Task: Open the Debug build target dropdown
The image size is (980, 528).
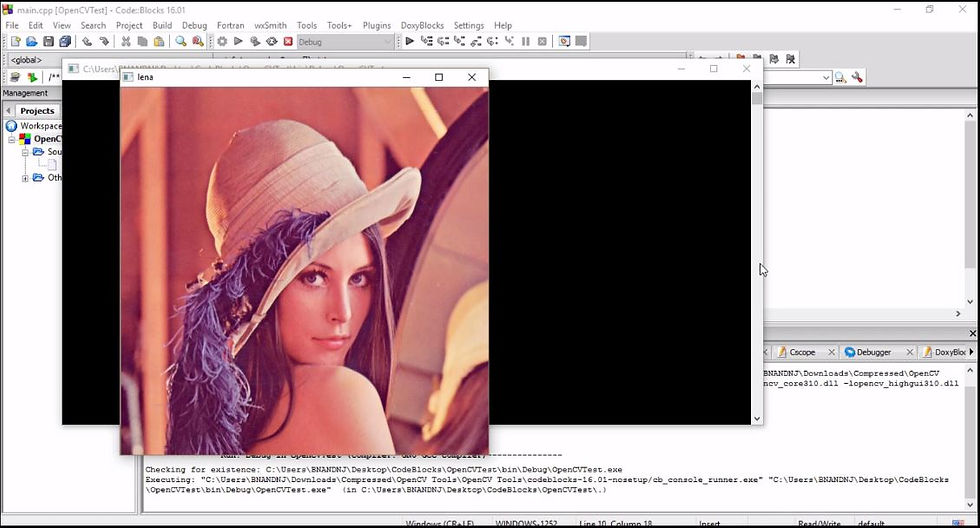Action: (344, 42)
